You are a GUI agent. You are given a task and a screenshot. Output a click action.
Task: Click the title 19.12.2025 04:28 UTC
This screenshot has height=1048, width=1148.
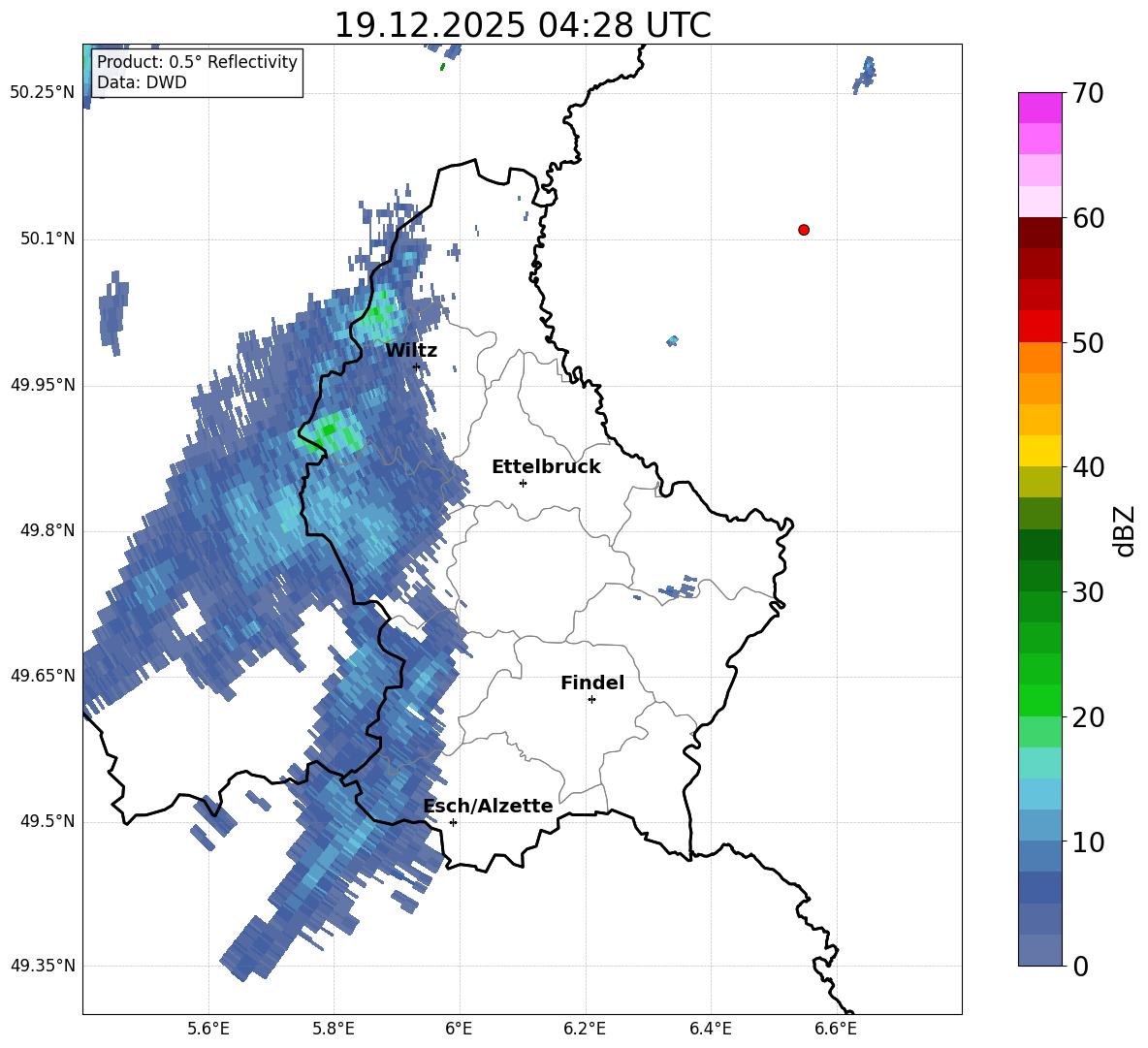(523, 25)
